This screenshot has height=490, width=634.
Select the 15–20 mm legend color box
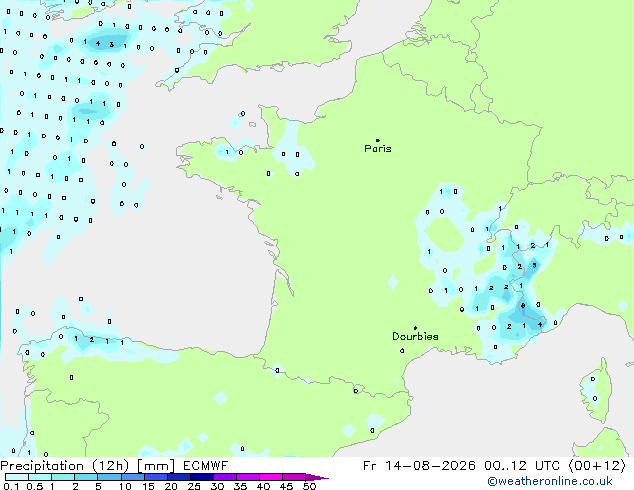pos(155,477)
